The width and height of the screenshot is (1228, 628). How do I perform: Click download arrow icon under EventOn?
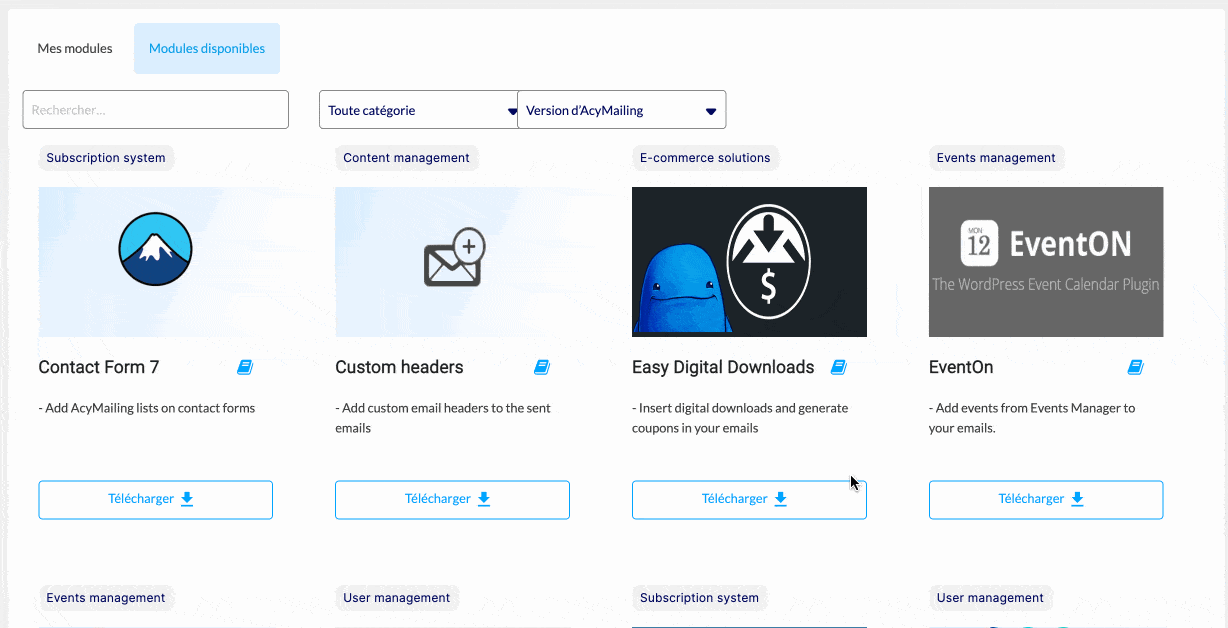pyautogui.click(x=1077, y=499)
